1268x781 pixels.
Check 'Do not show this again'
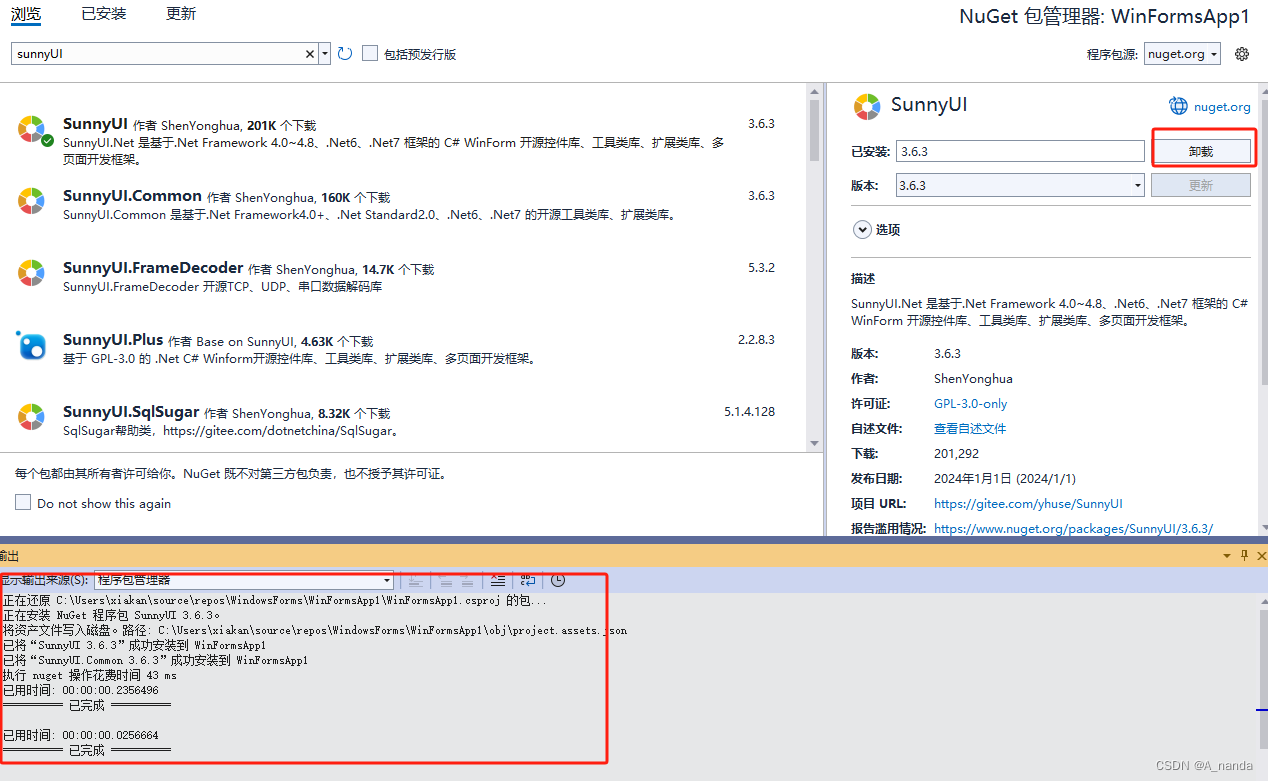coord(23,502)
